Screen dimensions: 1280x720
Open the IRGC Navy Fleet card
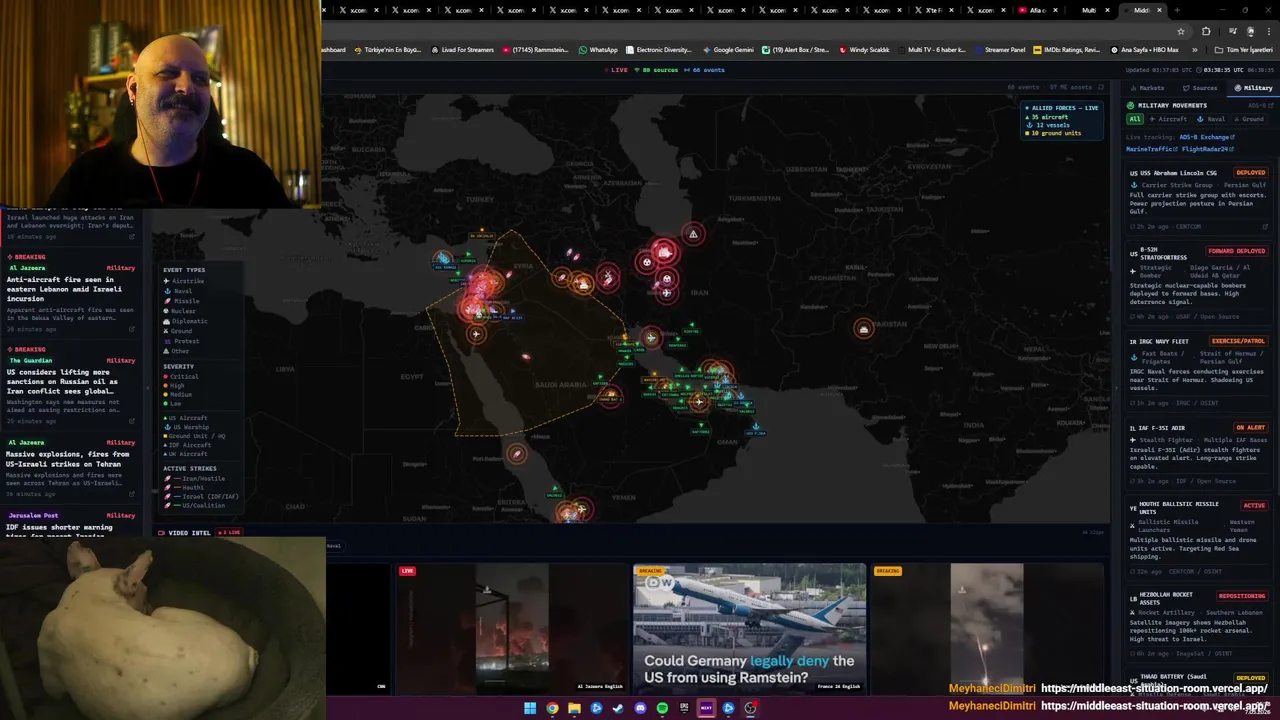click(1198, 371)
